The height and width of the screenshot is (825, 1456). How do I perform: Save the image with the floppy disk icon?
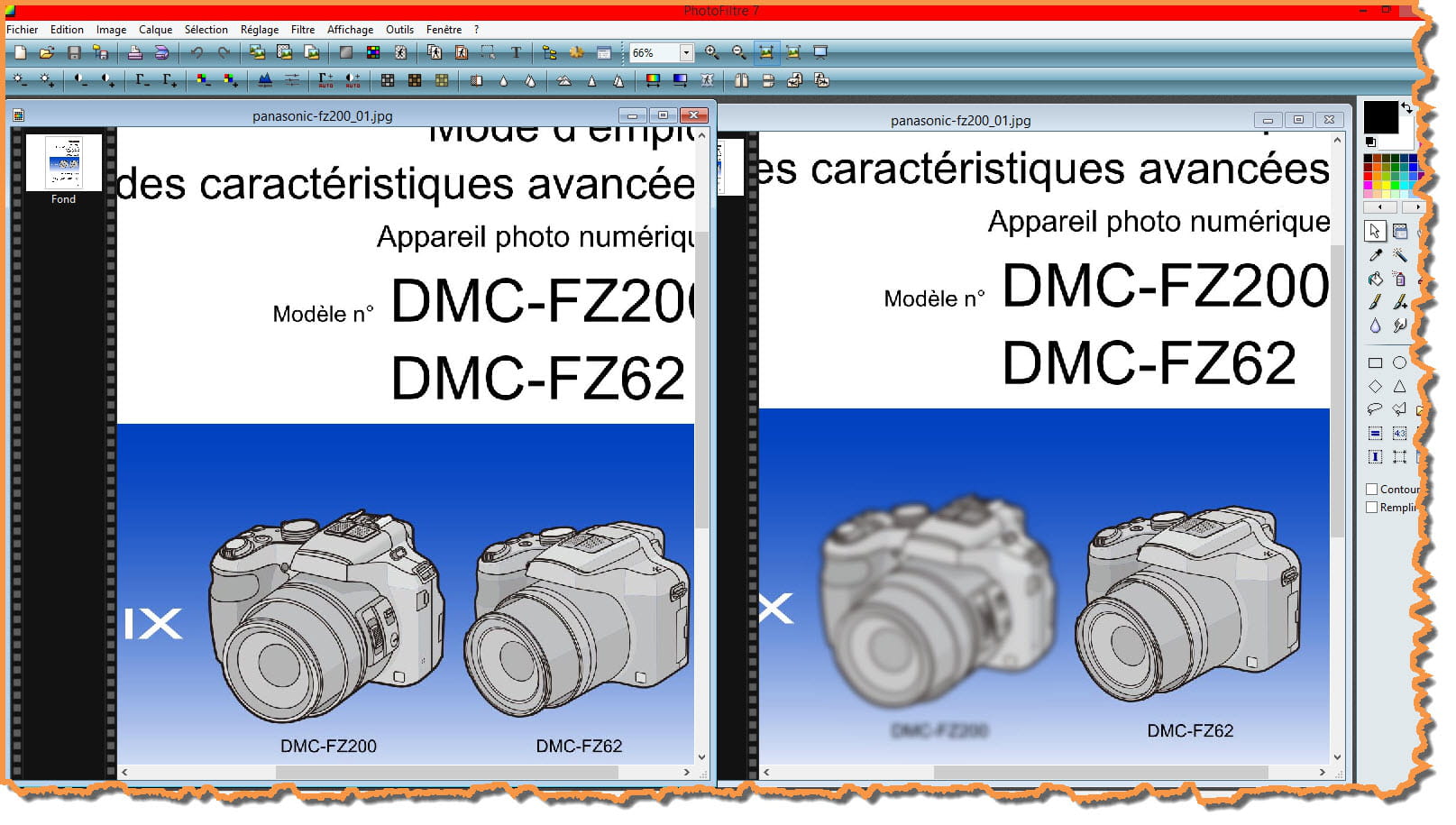pos(74,53)
